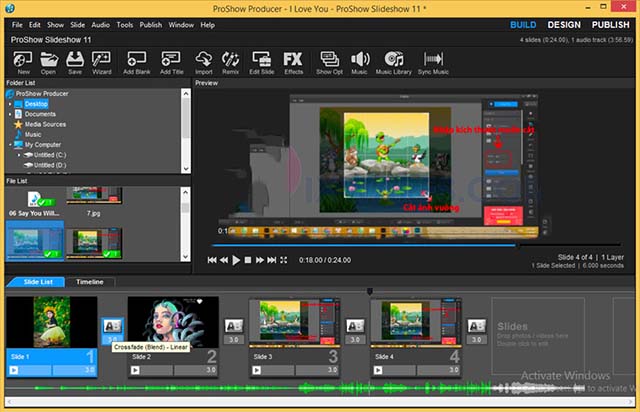Open the File menu
The image size is (640, 412).
17,25
